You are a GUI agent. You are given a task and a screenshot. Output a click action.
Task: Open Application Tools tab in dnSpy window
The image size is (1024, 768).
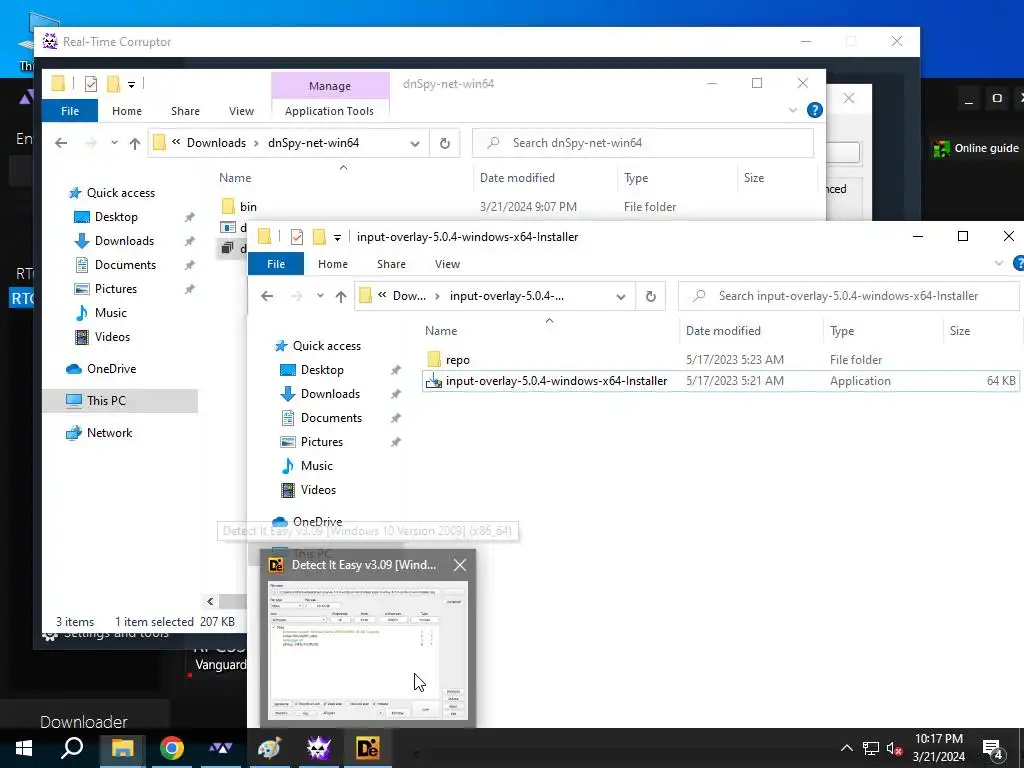tap(329, 110)
